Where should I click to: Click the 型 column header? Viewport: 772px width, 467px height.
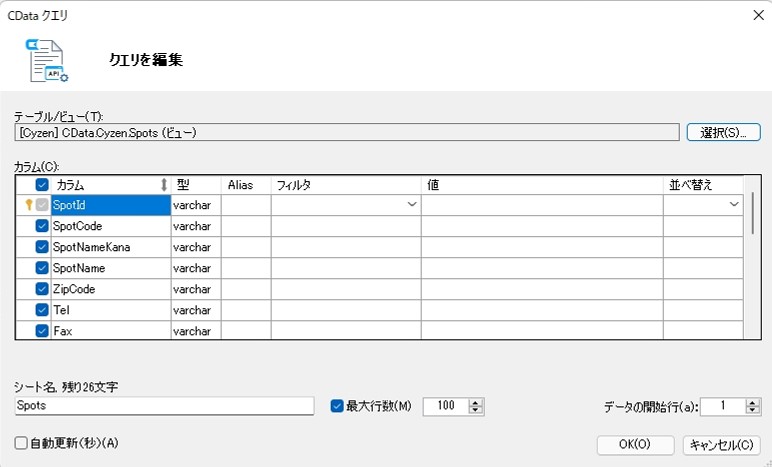(x=196, y=185)
